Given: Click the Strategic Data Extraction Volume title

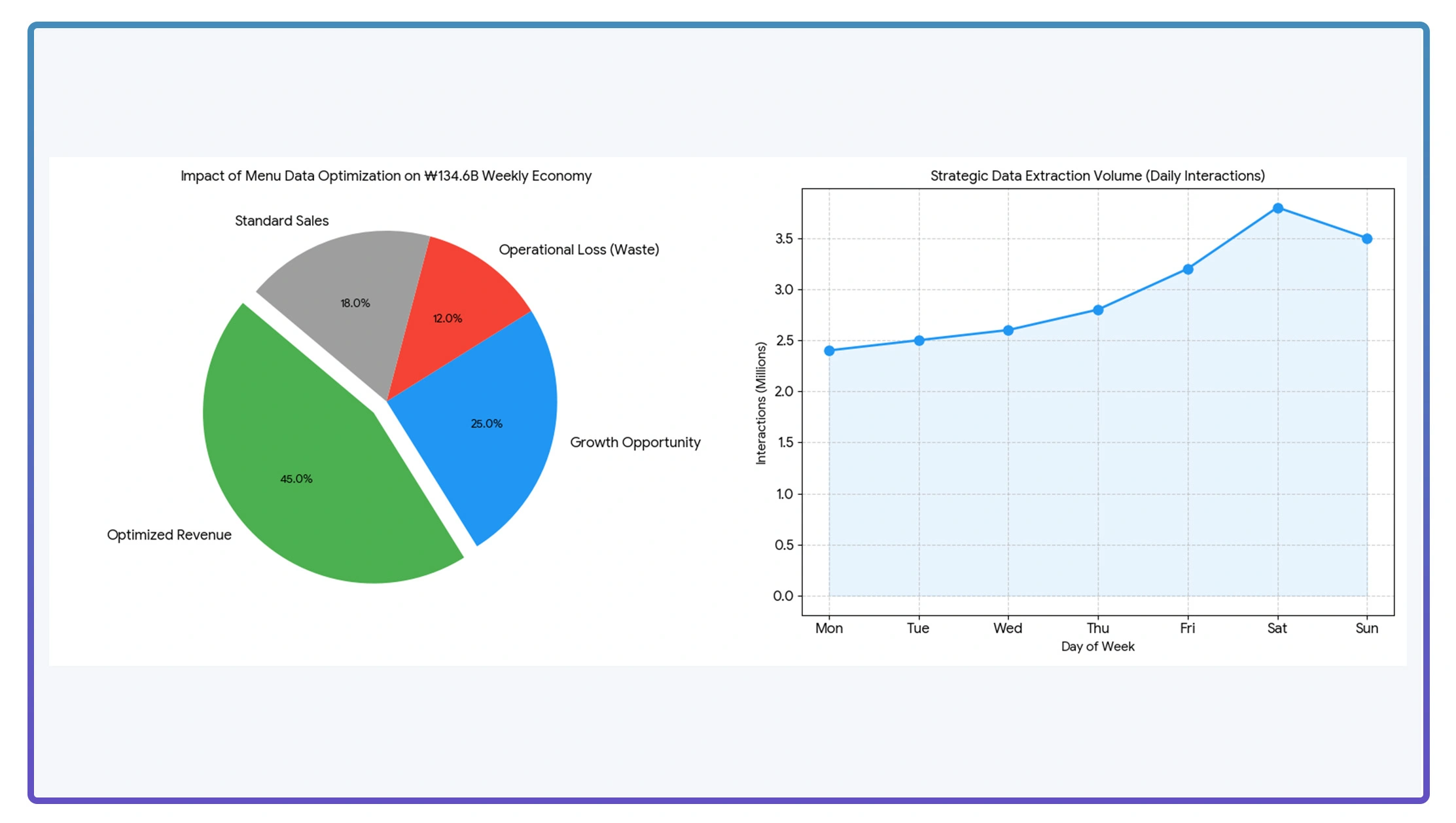Looking at the screenshot, I should pos(1097,176).
